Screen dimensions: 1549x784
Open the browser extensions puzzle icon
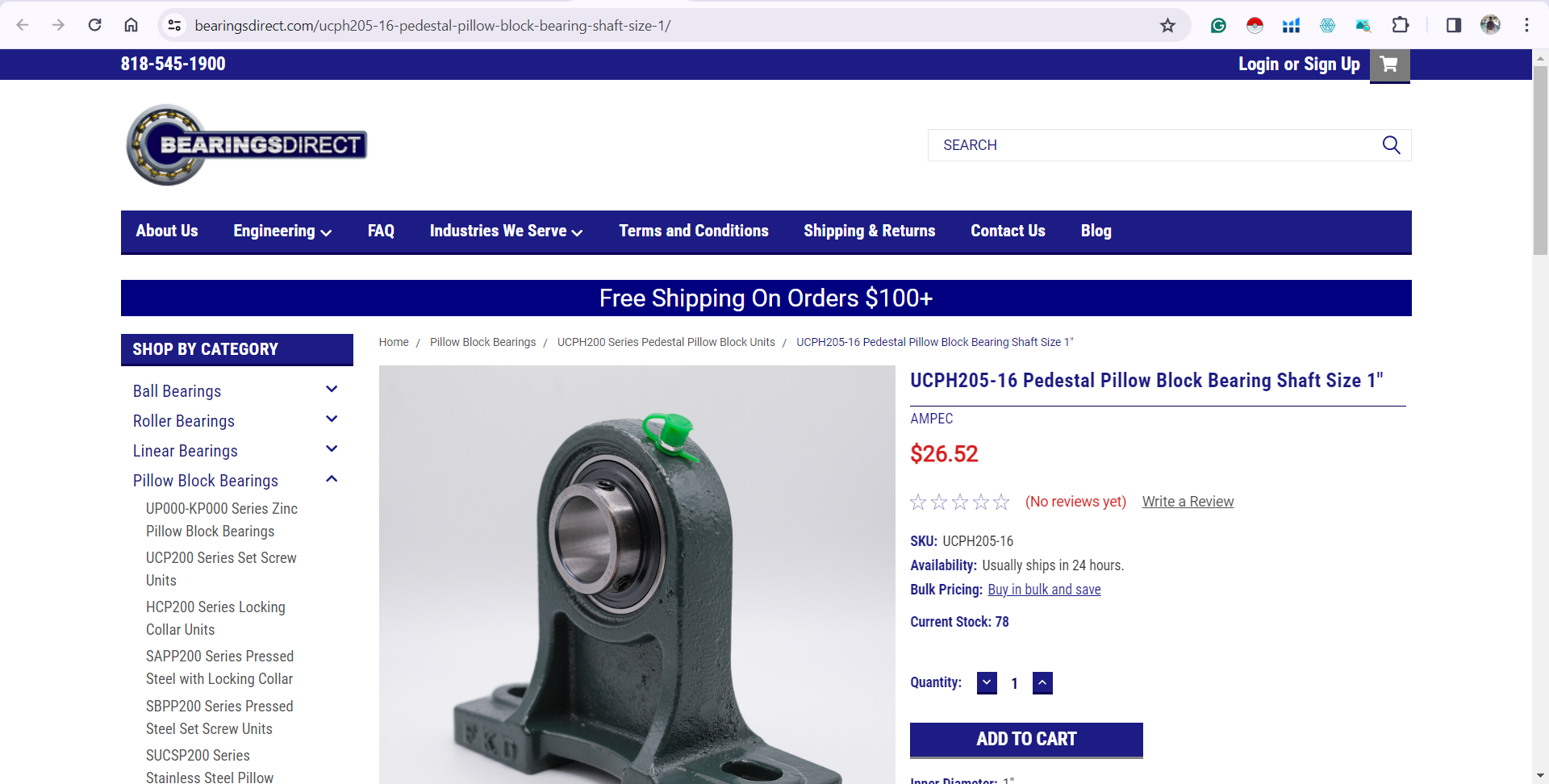(x=1401, y=25)
